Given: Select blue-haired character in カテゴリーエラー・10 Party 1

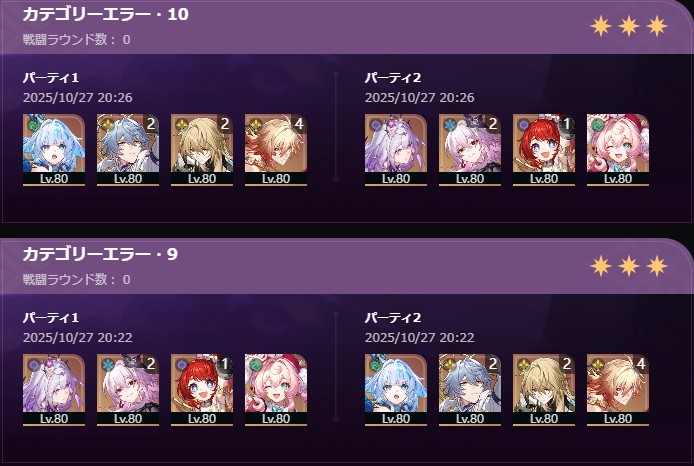Looking at the screenshot, I should (54, 150).
